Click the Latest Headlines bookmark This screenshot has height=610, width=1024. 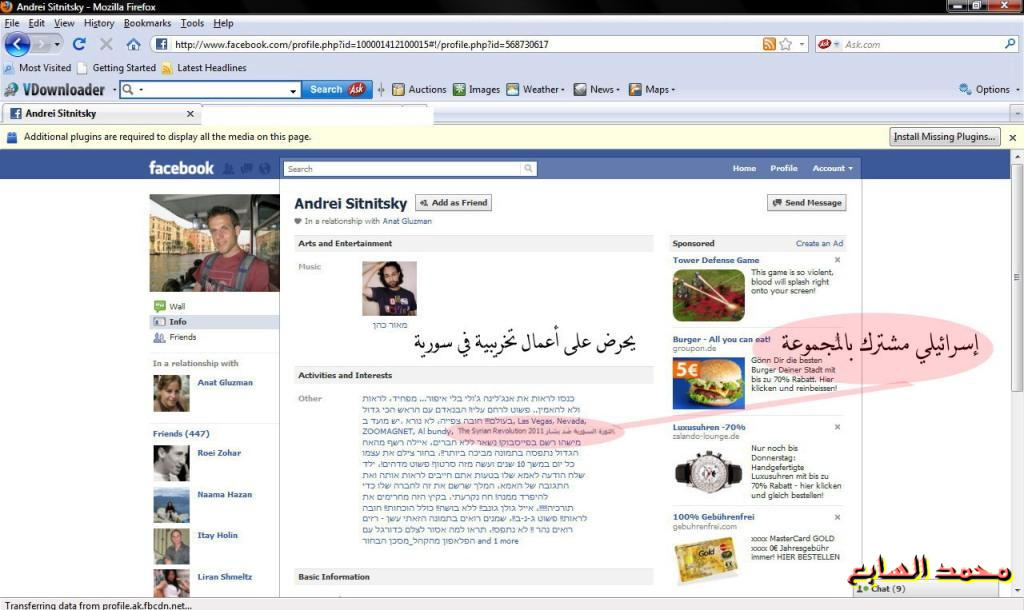(204, 68)
